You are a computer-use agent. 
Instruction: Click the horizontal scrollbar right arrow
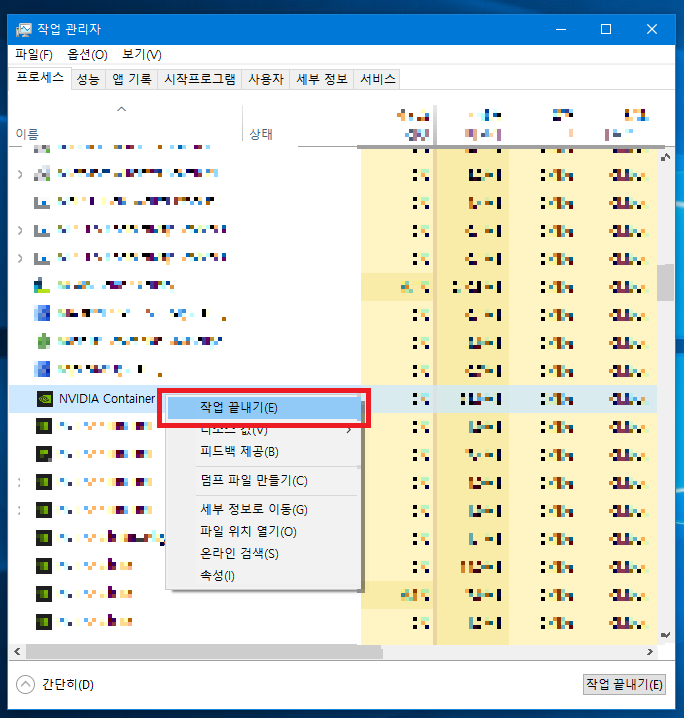tap(650, 652)
